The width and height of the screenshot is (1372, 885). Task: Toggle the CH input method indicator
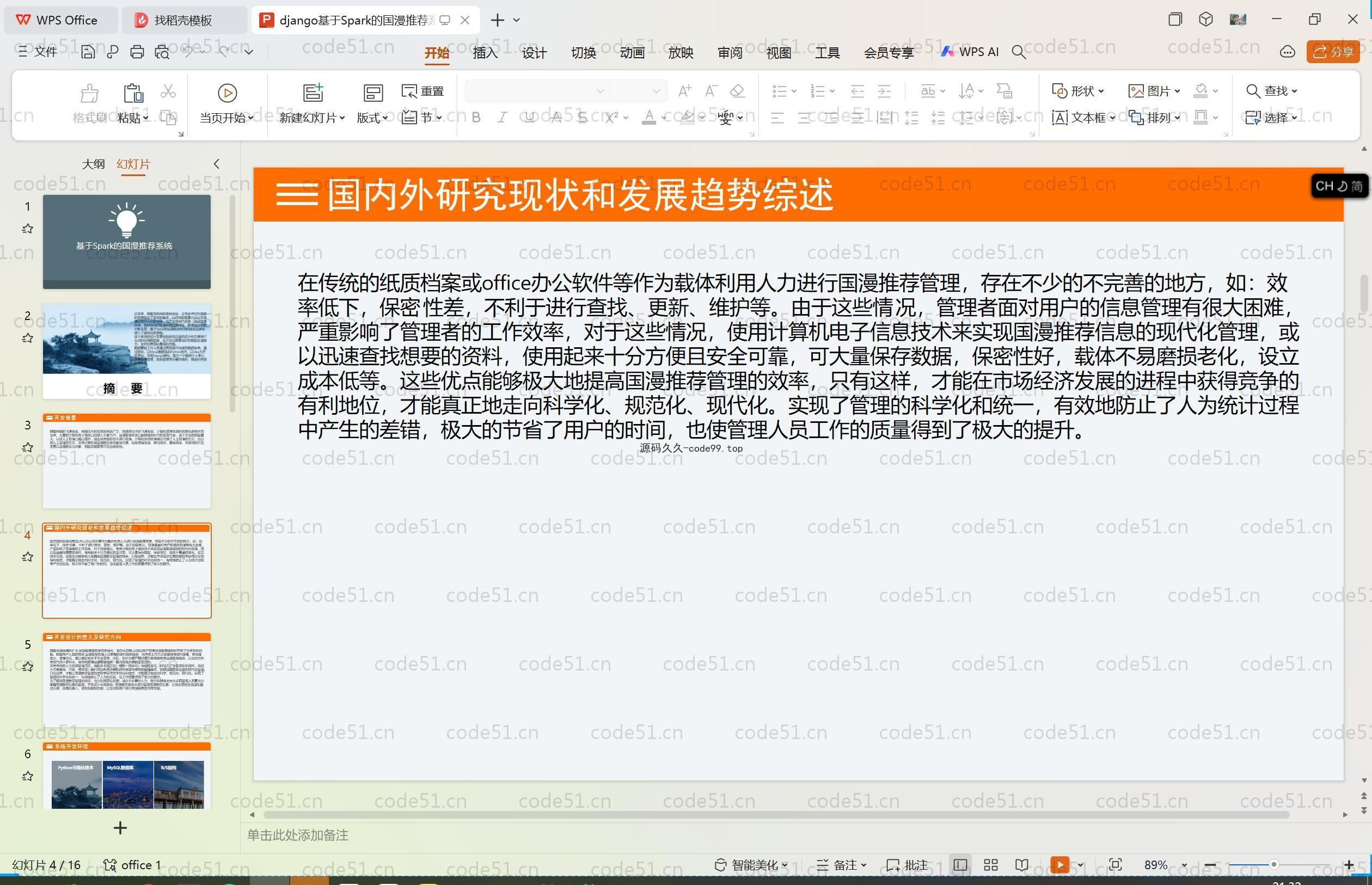[x=1339, y=186]
